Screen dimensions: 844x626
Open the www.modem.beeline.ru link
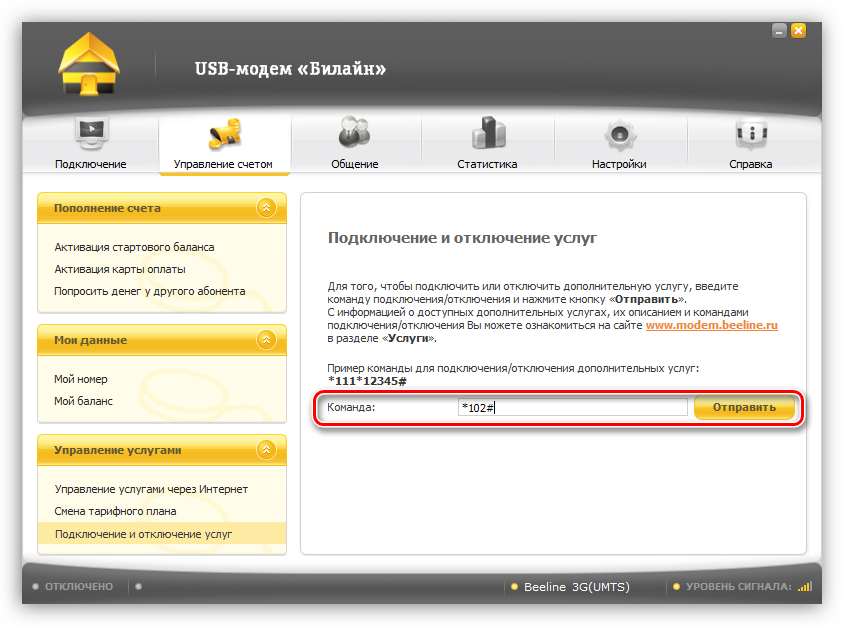(711, 325)
